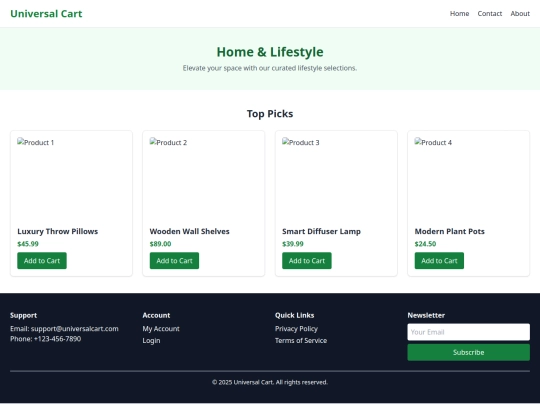Click the $89.00 price

[x=160, y=244]
